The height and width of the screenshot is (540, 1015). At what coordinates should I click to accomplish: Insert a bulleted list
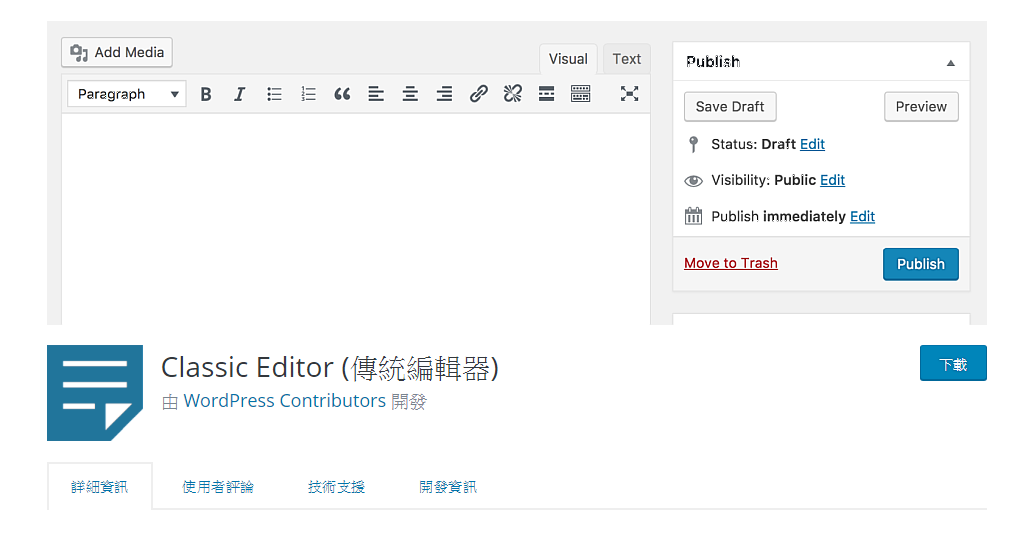274,95
